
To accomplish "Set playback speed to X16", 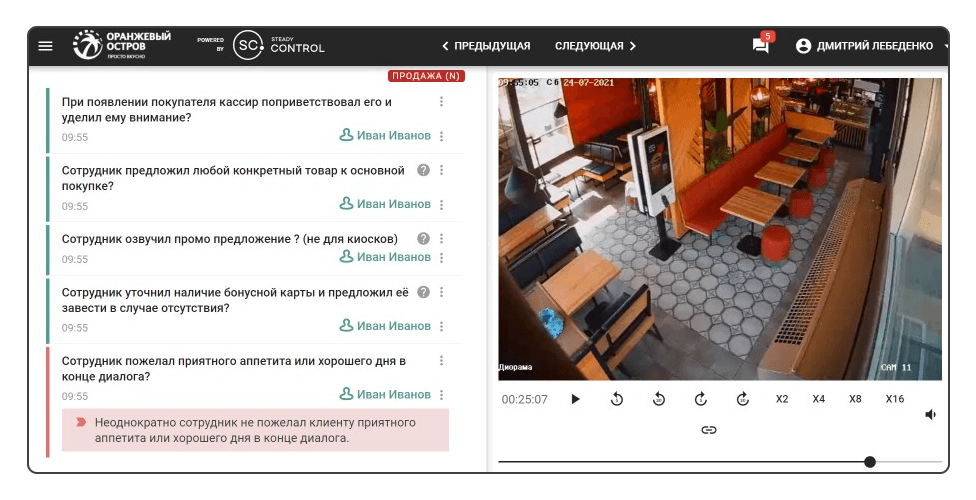I will coord(894,399).
